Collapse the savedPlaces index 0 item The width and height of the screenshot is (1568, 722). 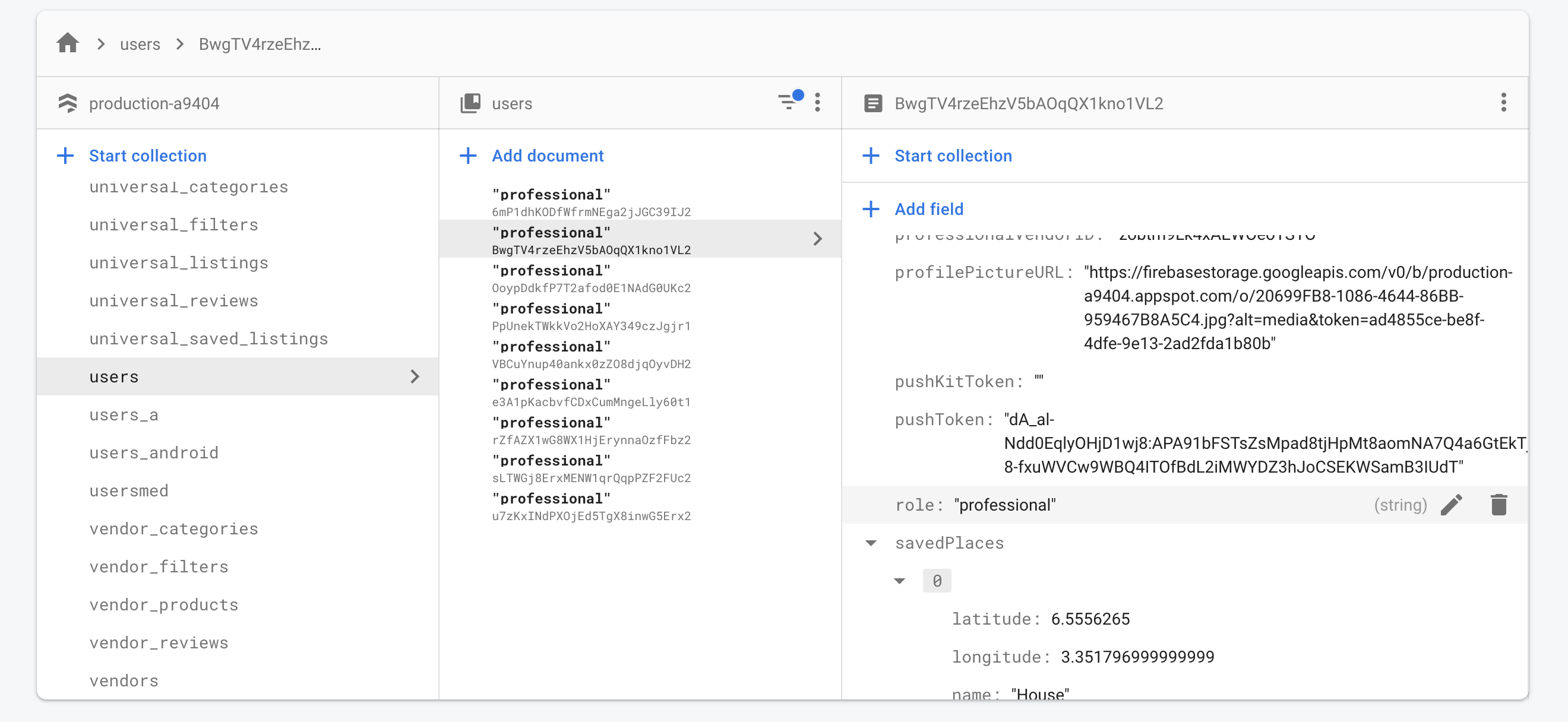point(900,581)
